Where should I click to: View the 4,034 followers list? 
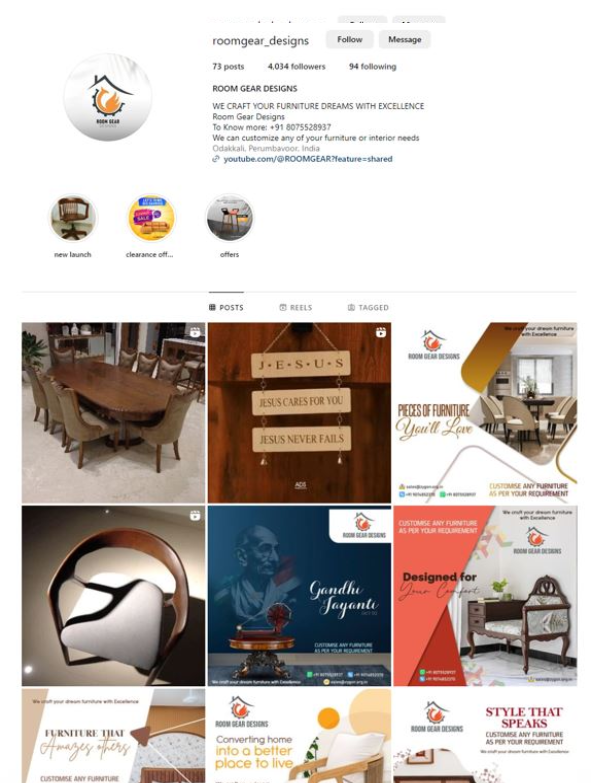[x=296, y=66]
